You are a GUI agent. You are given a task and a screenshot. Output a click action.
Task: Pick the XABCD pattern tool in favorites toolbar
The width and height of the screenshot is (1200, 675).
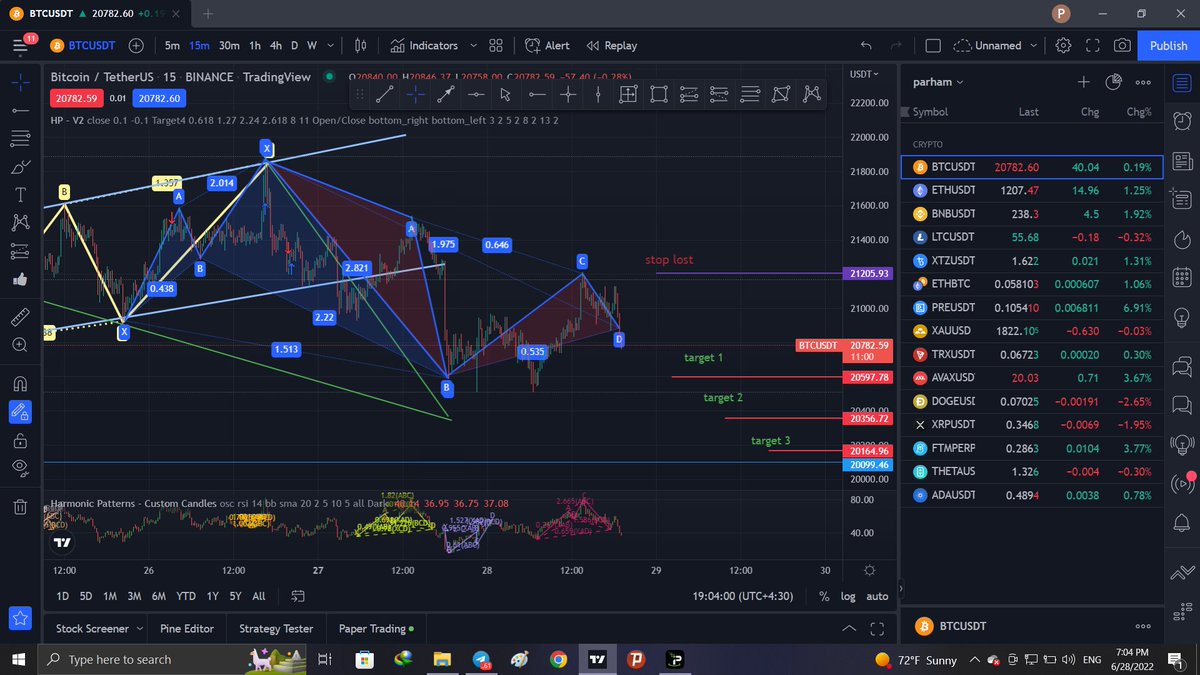click(x=811, y=94)
